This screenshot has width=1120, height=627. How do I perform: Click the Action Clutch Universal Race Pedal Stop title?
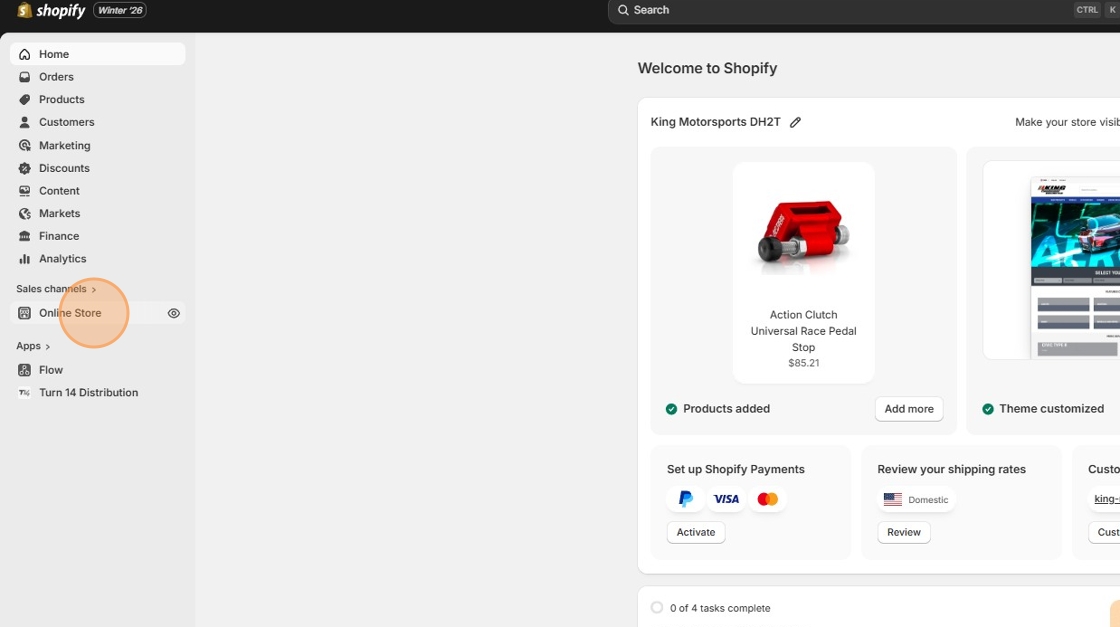pyautogui.click(x=804, y=331)
